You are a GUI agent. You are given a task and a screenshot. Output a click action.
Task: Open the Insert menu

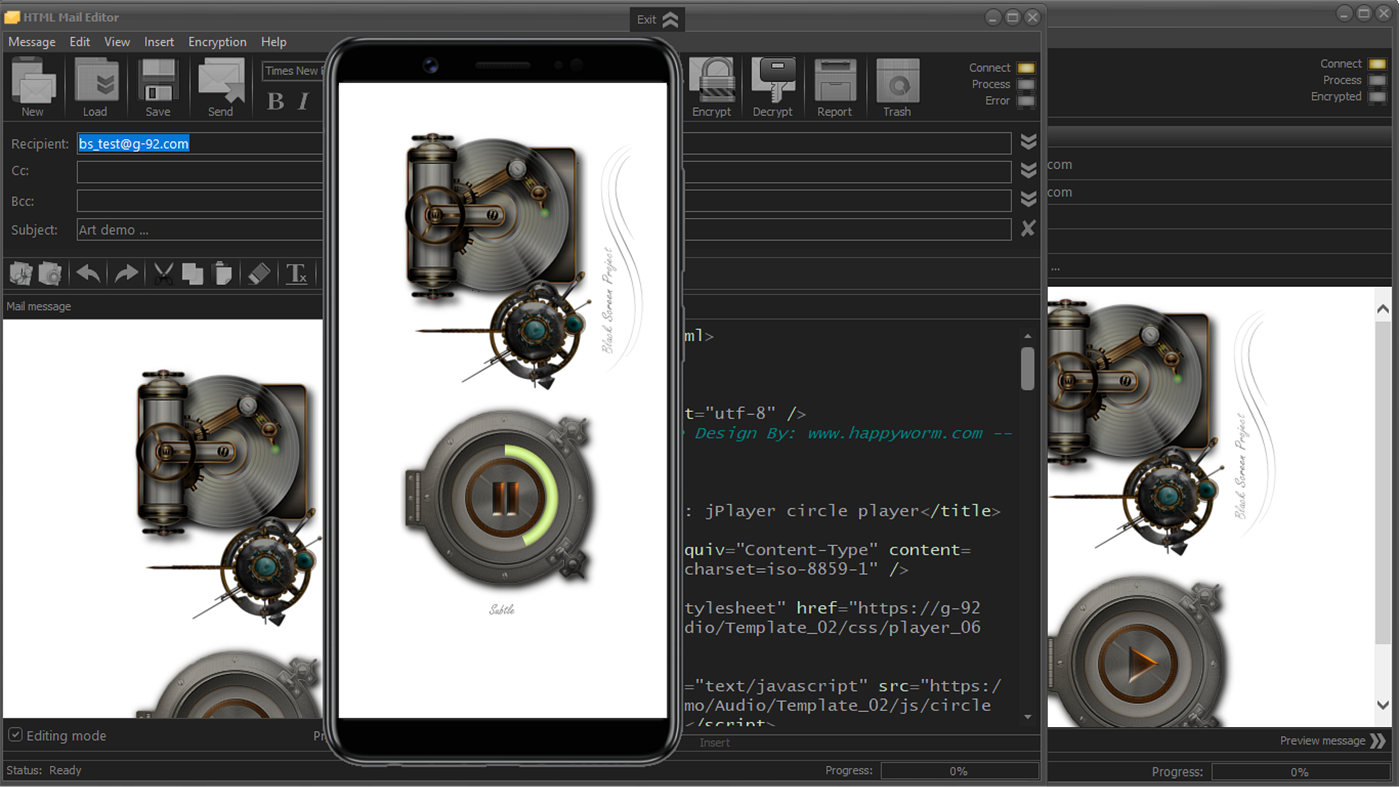[x=159, y=42]
